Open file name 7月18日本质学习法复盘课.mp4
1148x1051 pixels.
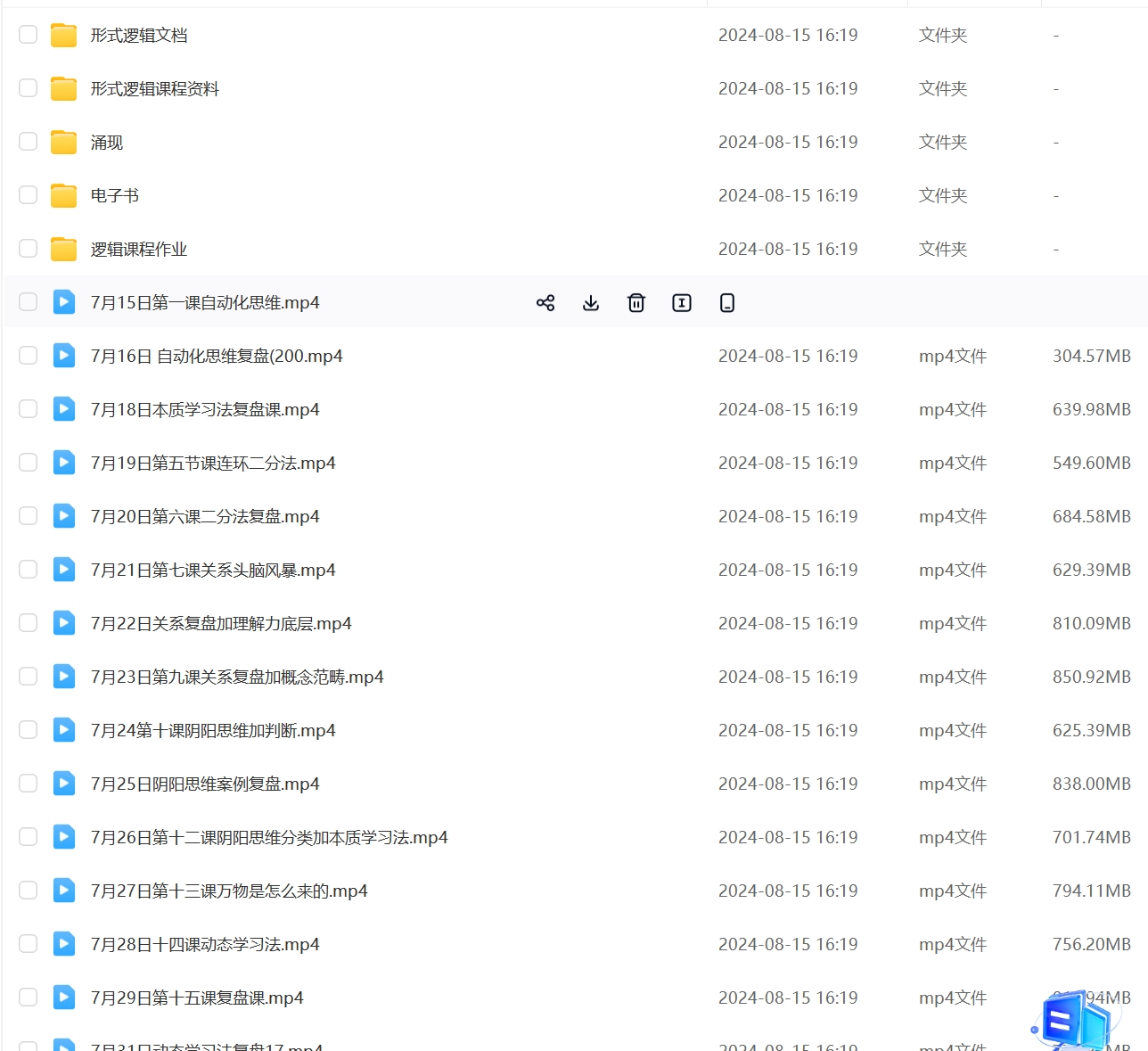[x=205, y=410]
